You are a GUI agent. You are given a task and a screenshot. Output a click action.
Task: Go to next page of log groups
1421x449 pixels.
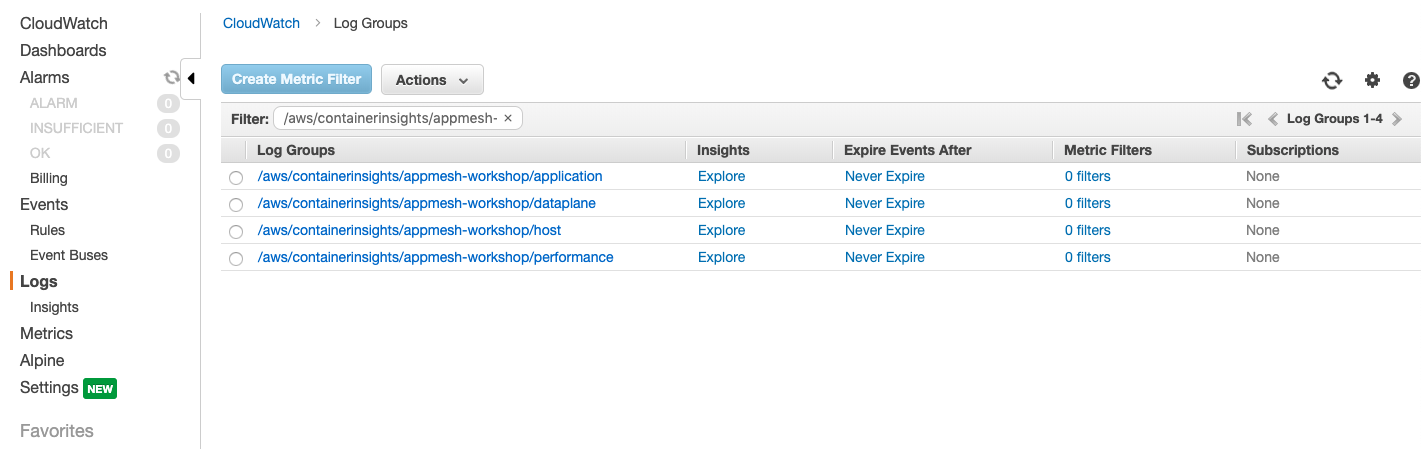tap(1397, 118)
